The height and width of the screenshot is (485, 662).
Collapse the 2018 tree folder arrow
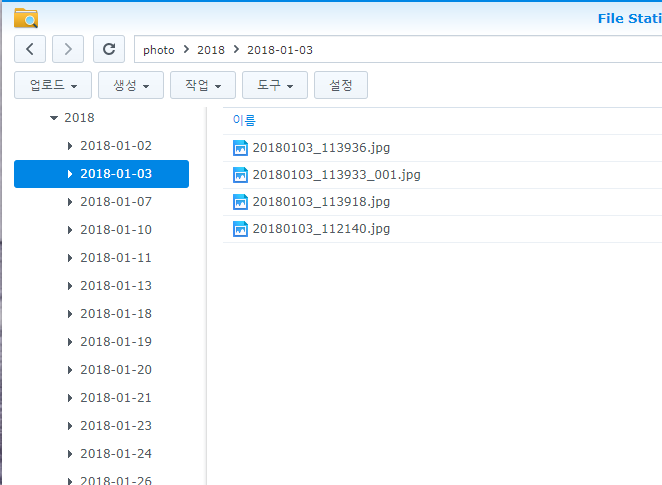[54, 118]
